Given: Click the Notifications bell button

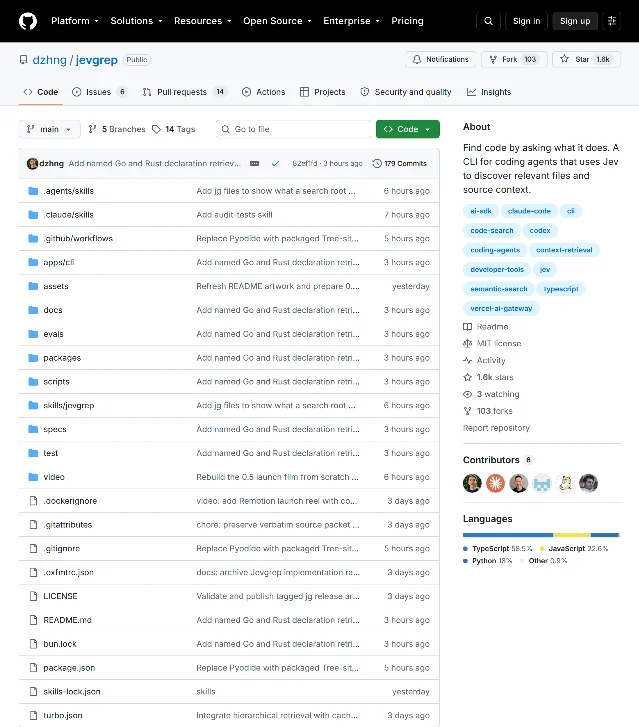Looking at the screenshot, I should [x=441, y=59].
